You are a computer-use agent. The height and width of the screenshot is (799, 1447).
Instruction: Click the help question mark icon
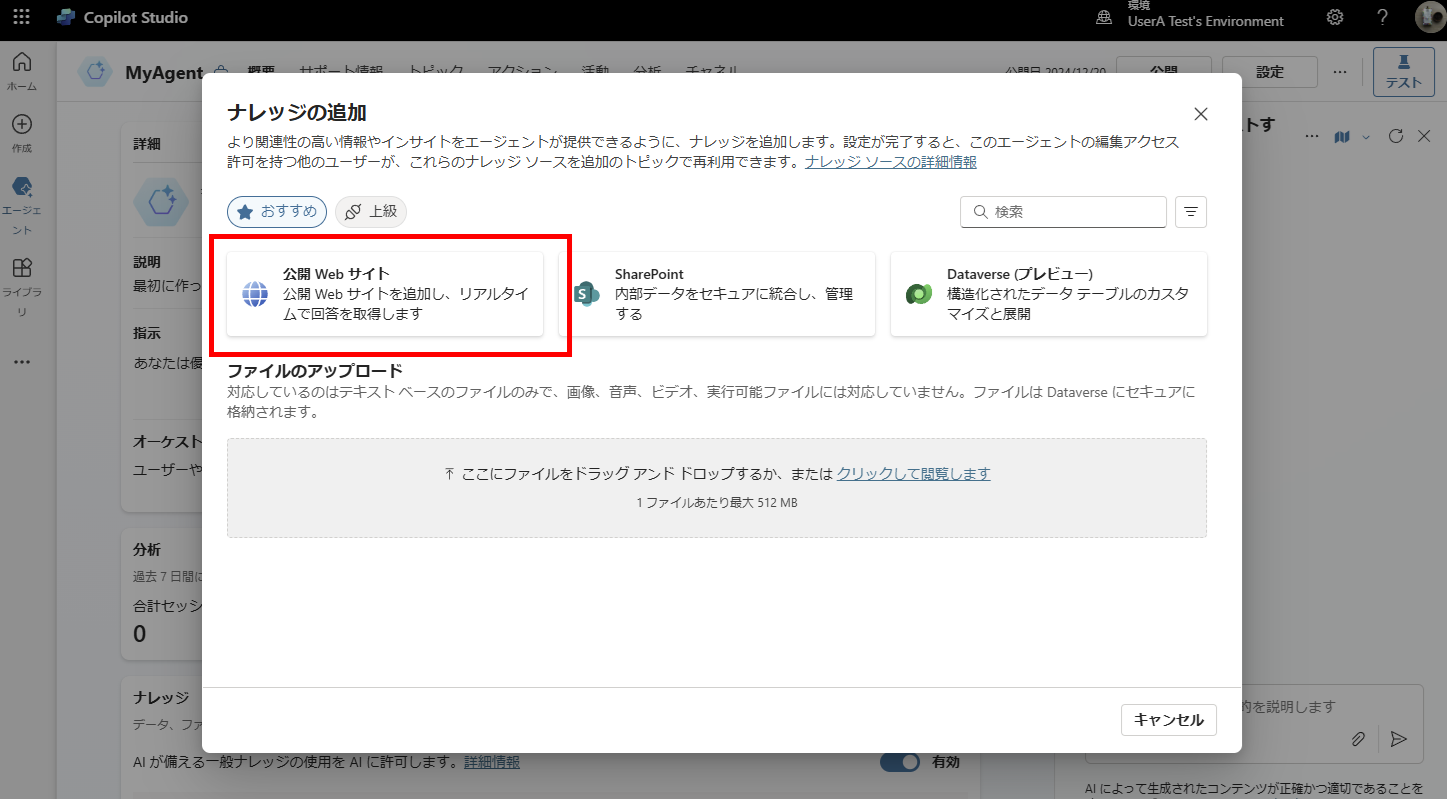click(x=1383, y=18)
